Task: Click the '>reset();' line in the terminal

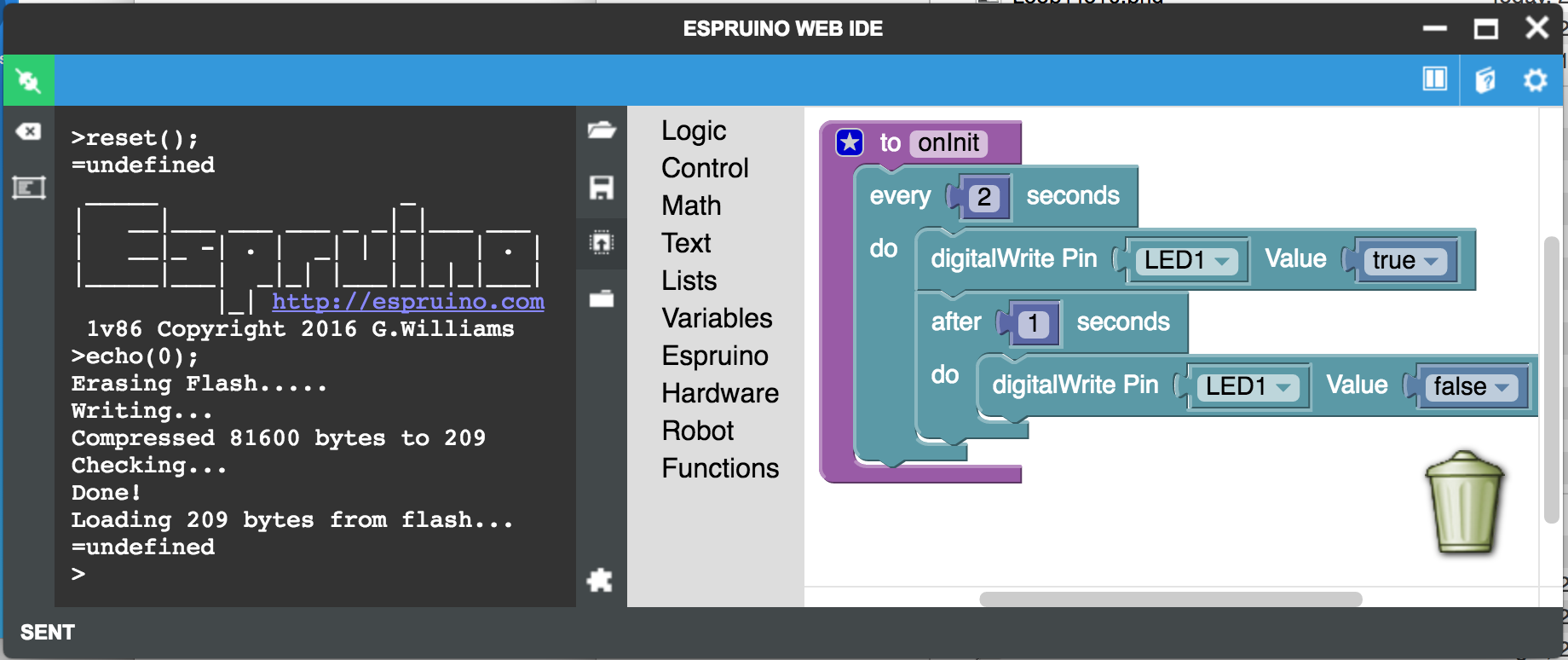Action: coord(135,137)
